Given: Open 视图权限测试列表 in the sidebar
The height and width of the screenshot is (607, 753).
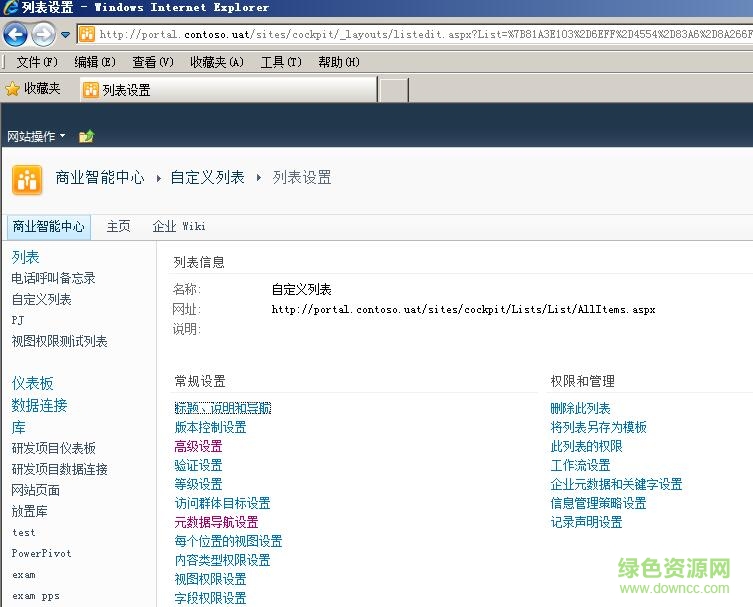Looking at the screenshot, I should tap(59, 341).
